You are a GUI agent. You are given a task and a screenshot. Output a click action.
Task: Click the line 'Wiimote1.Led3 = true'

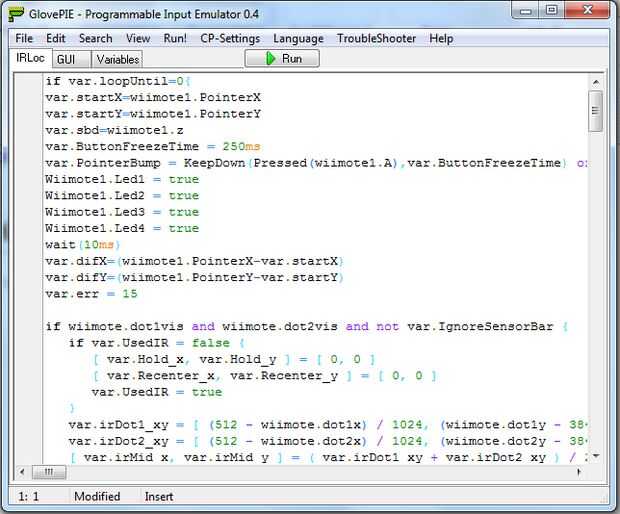pyautogui.click(x=122, y=212)
